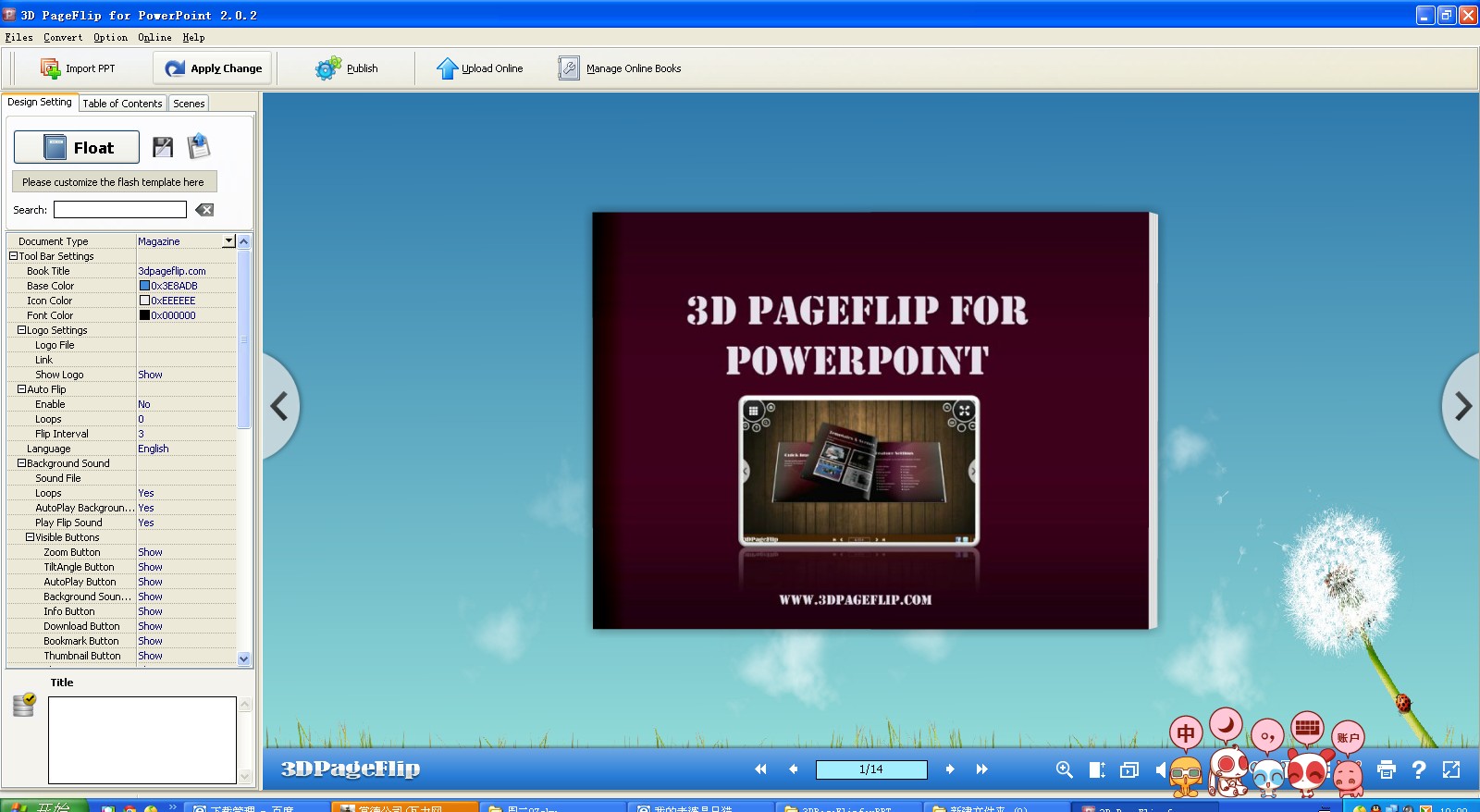Click the Icon Color swatch 0xEEEEEE
Image resolution: width=1480 pixels, height=812 pixels.
pos(144,301)
